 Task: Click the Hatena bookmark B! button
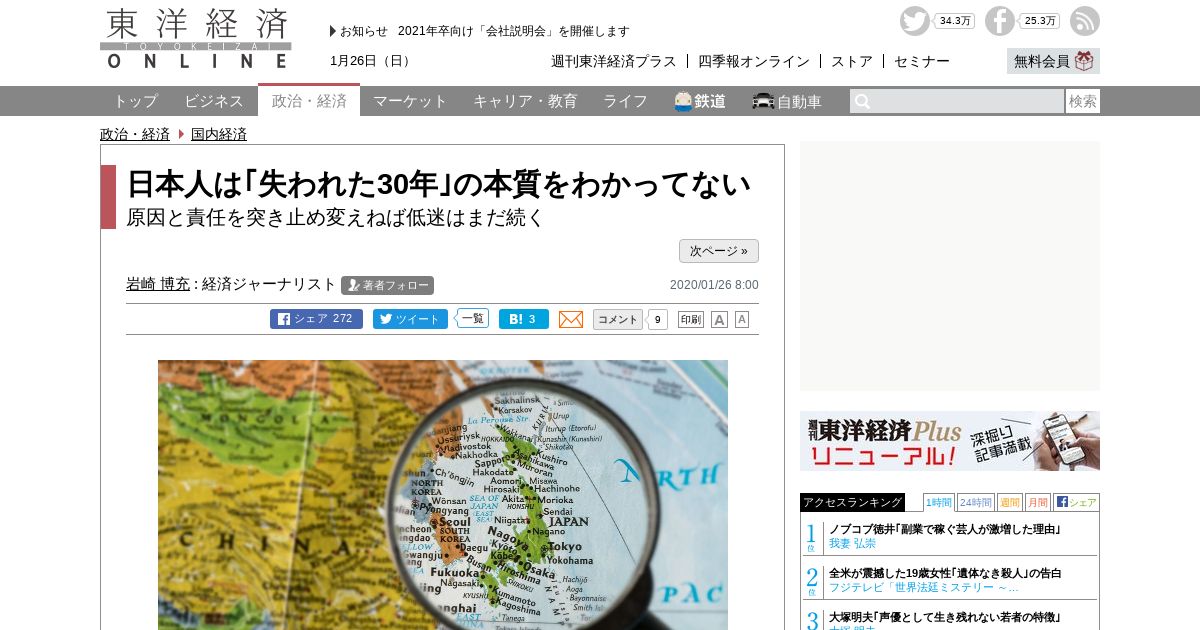pos(524,319)
